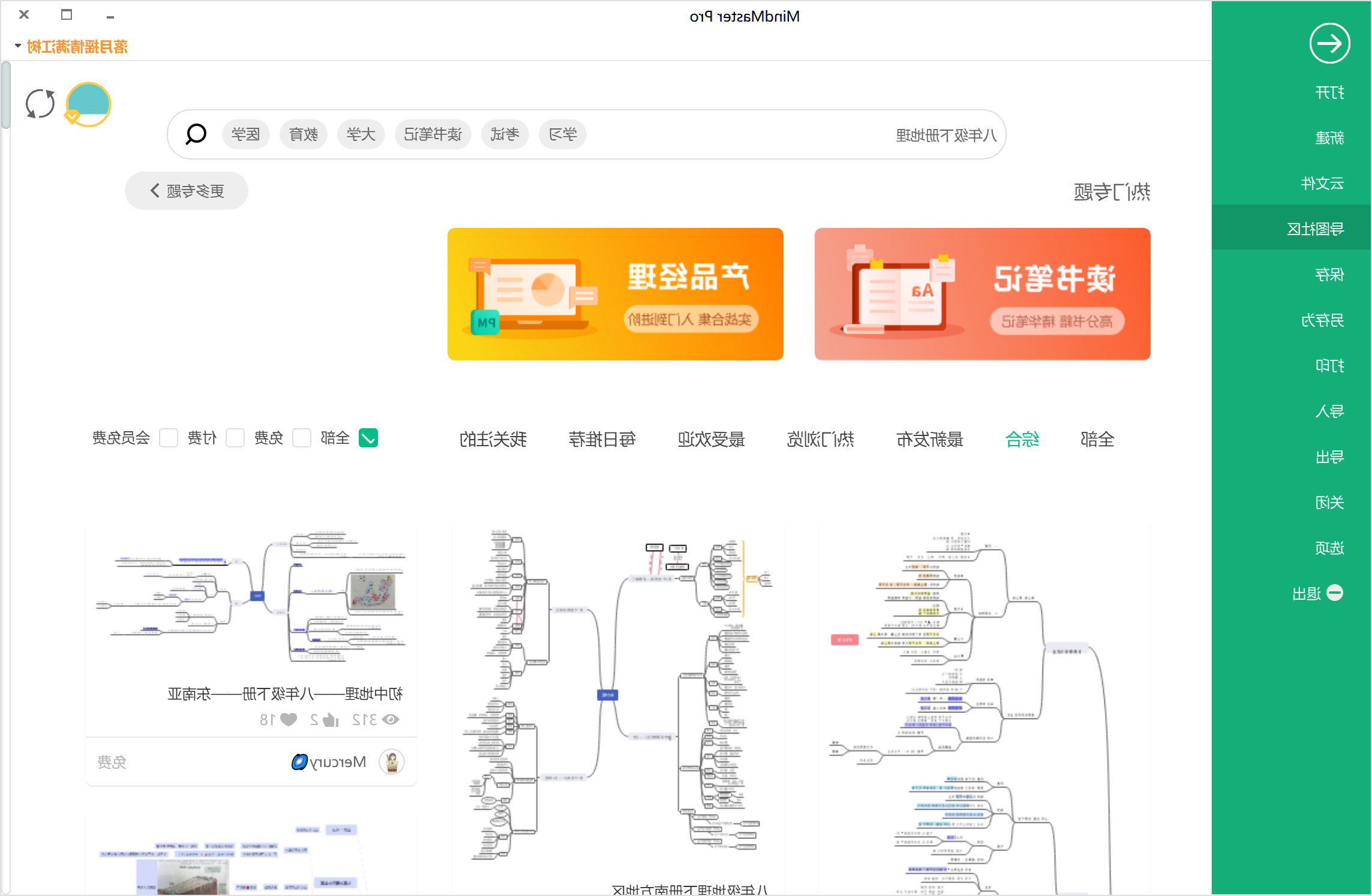Open the orange-red 读书笔记 topic banner
Screen dimensions: 1372x896
click(x=983, y=294)
